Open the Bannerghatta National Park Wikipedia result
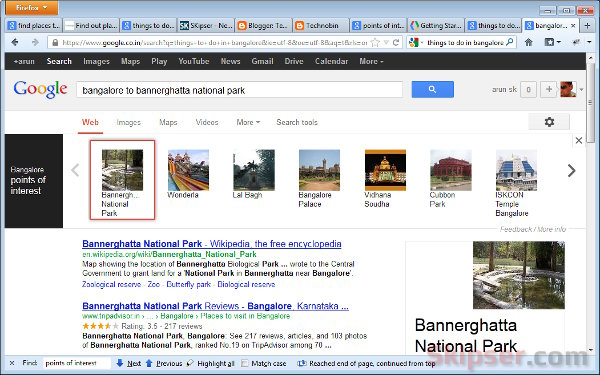The image size is (600, 375). tap(212, 244)
